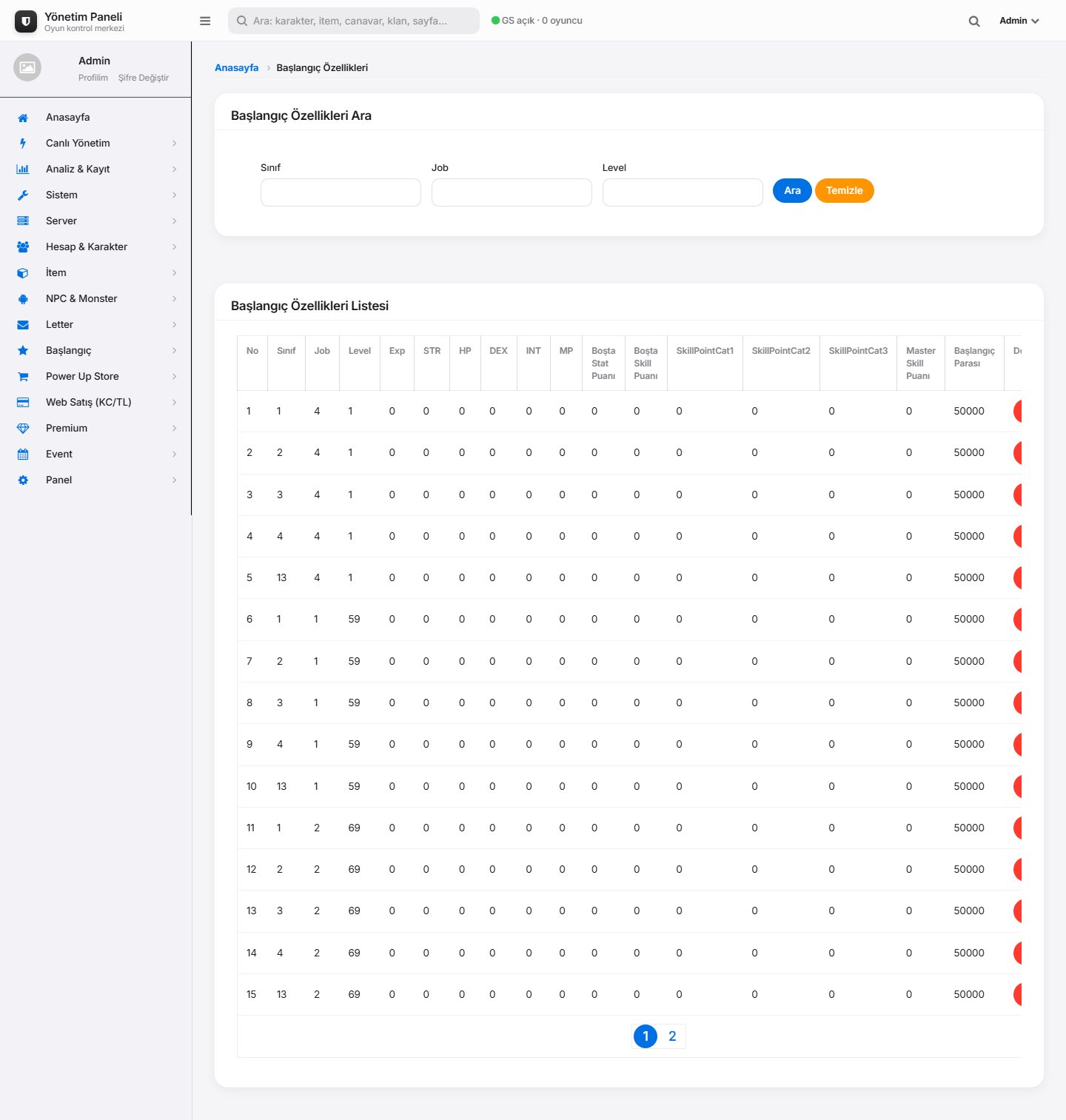The width and height of the screenshot is (1066, 1120).
Task: Open the Admin dropdown in top bar
Action: [1019, 21]
